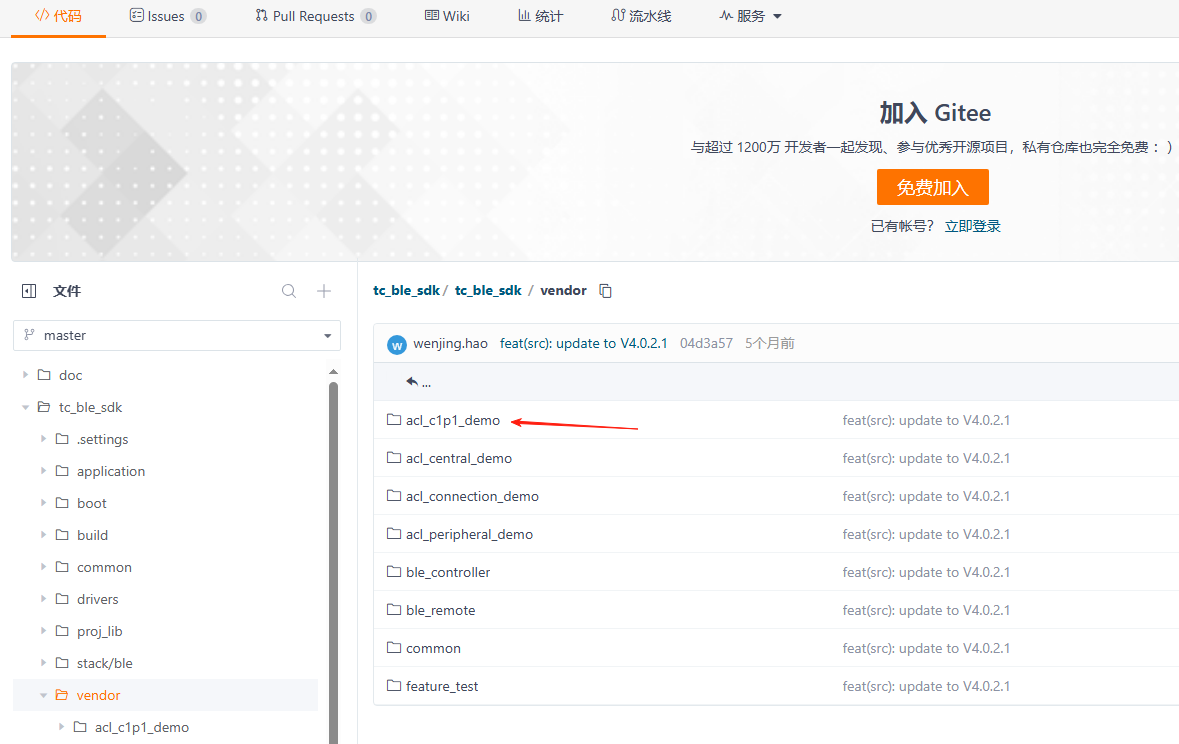Click the ble_remote folder icon
1179x744 pixels.
coord(394,609)
